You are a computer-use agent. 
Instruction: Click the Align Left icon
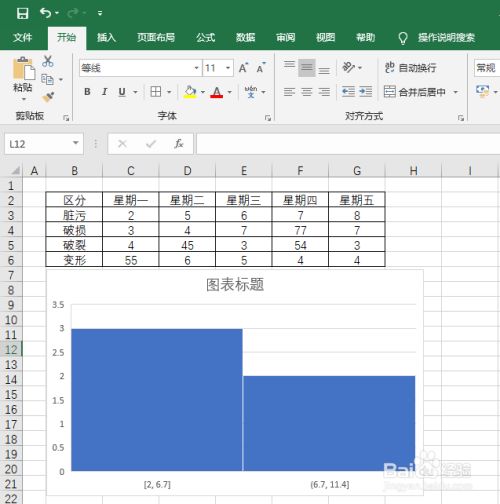pyautogui.click(x=289, y=92)
